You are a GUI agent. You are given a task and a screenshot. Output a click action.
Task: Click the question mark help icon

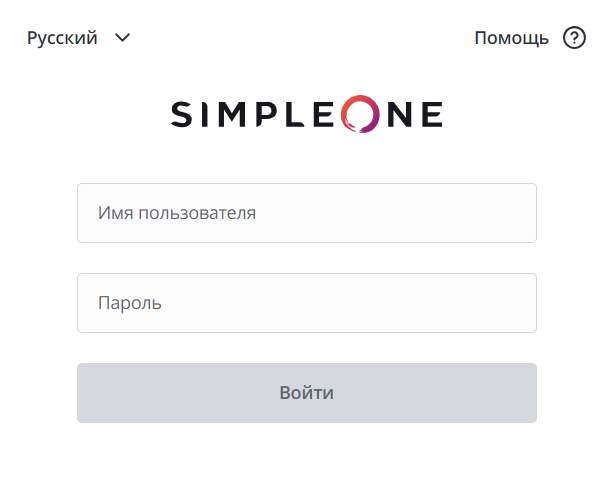pyautogui.click(x=574, y=38)
